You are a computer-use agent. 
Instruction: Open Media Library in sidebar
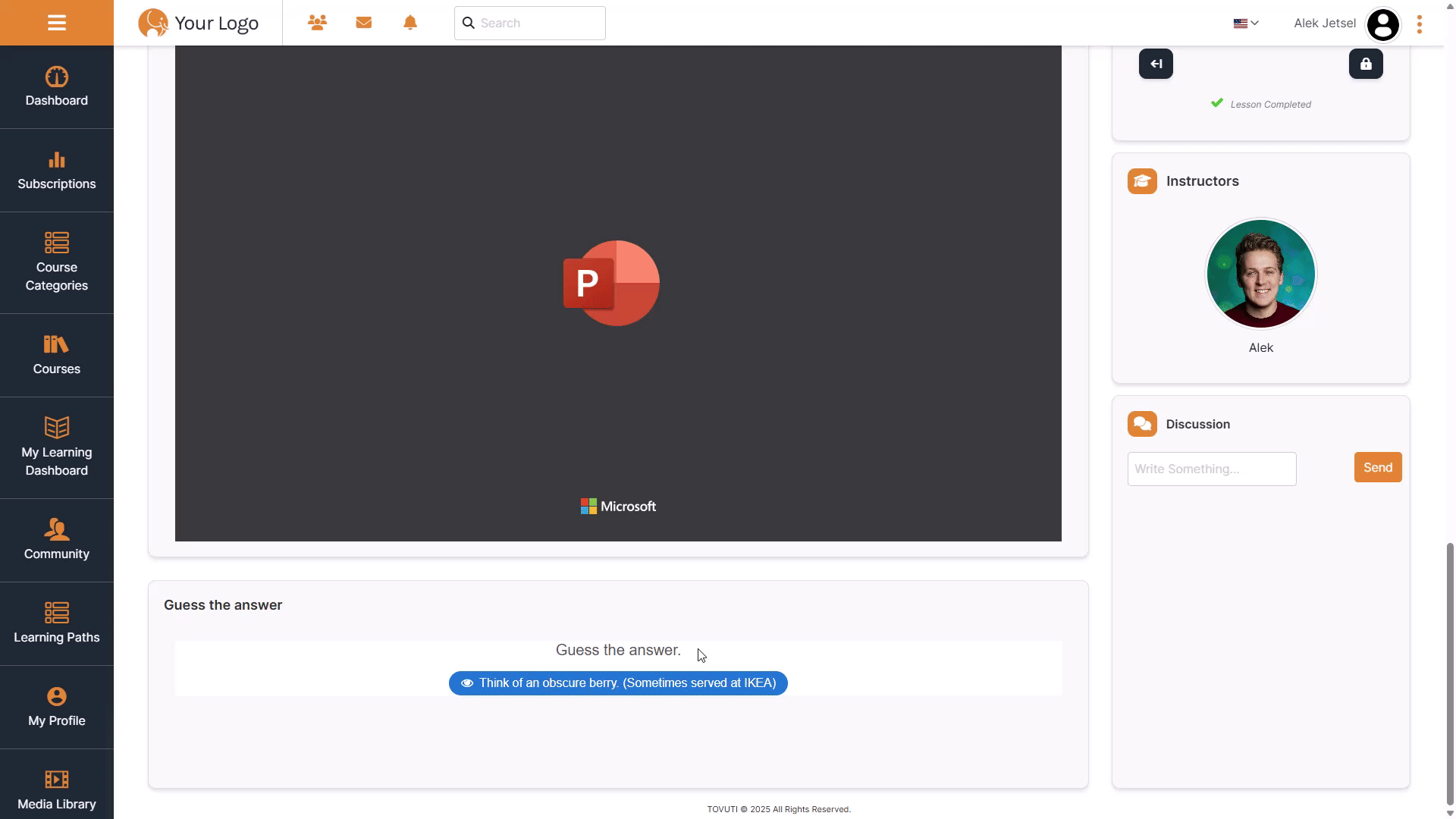(x=57, y=785)
